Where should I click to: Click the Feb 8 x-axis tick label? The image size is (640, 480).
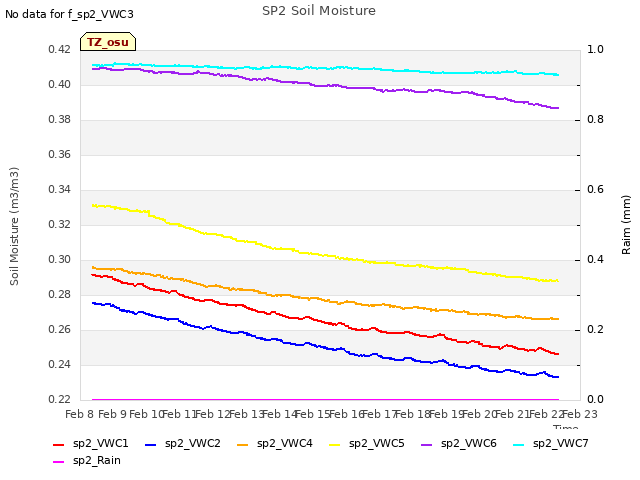coord(80,414)
